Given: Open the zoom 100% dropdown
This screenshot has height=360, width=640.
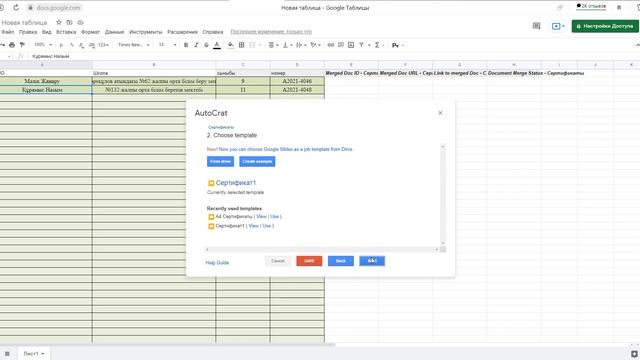Looking at the screenshot, I should click(43, 45).
